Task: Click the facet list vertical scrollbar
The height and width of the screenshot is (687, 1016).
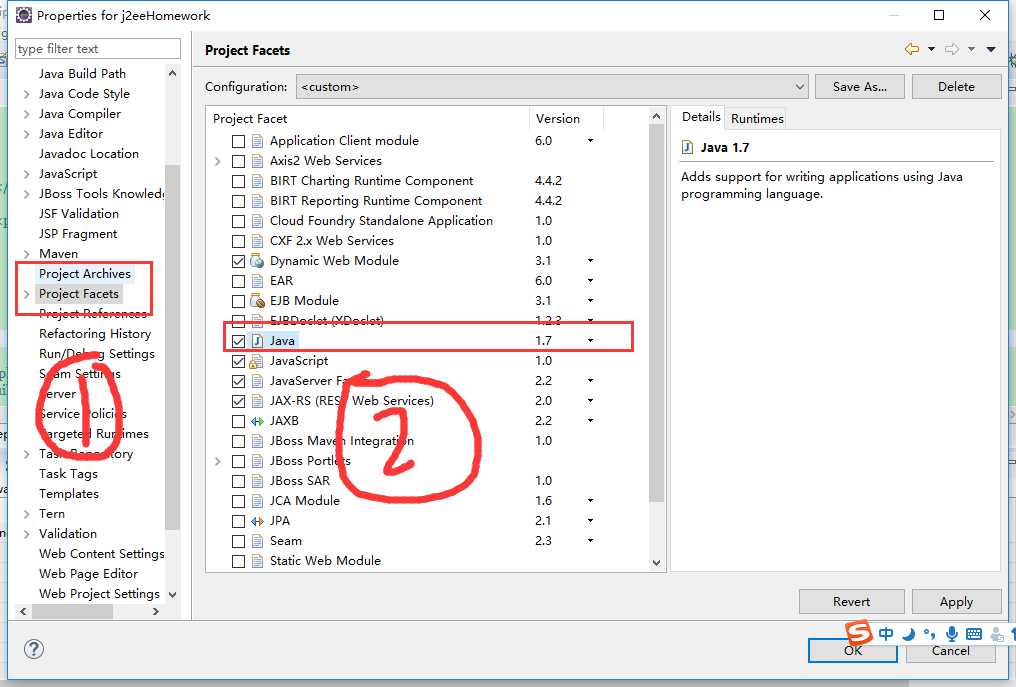Action: point(656,313)
